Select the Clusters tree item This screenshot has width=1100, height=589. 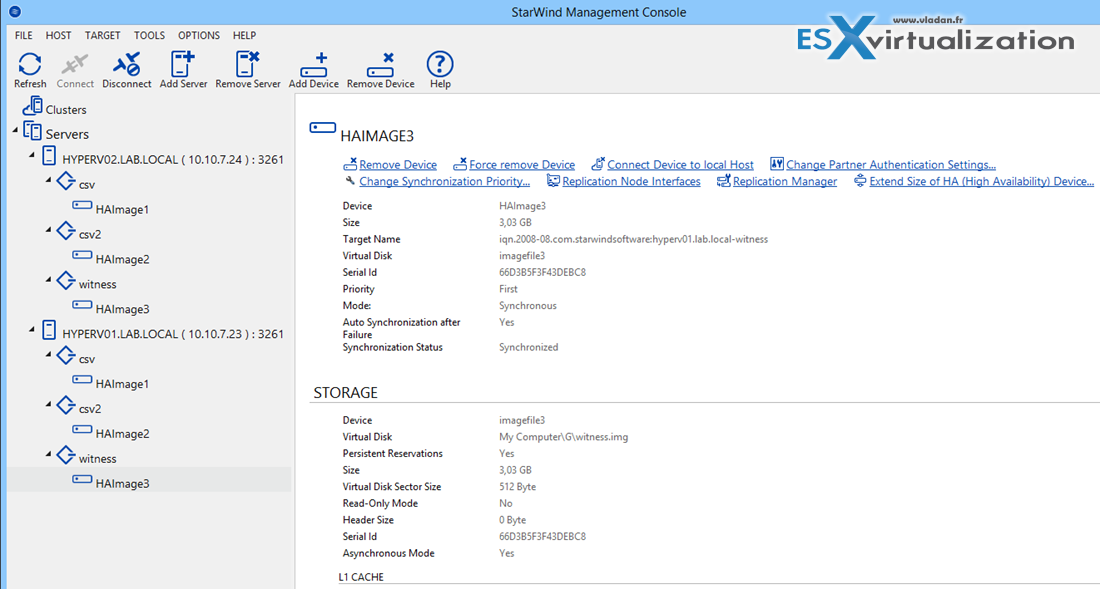point(66,110)
